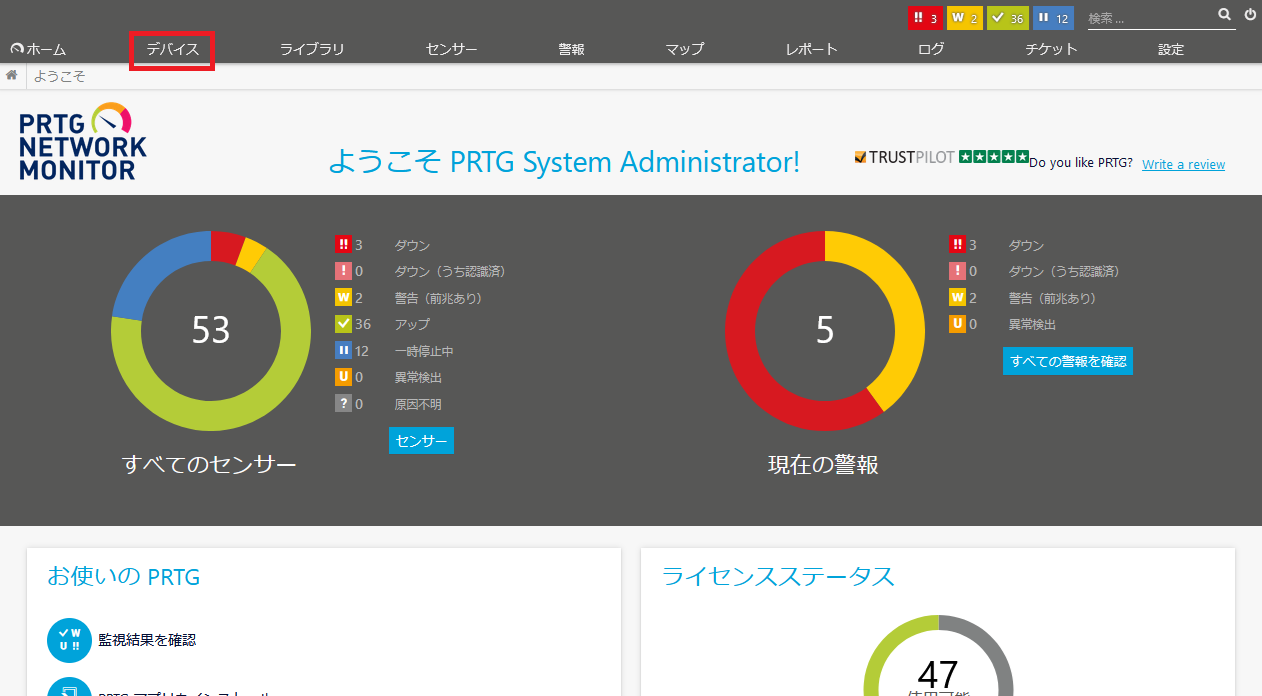1262x696 pixels.
Task: Select the 警告 W icon in すべてのセンサー legend
Action: click(343, 298)
